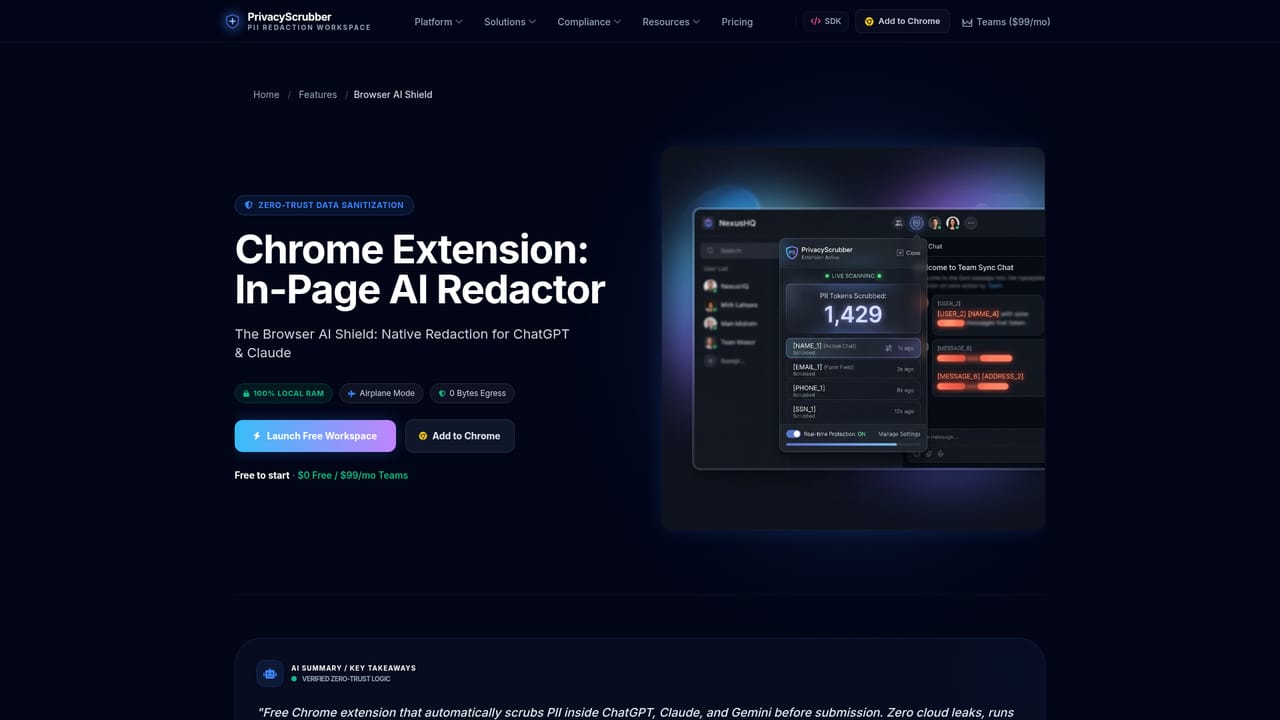Image resolution: width=1280 pixels, height=720 pixels.
Task: Click the three-dots icon in NexusHQ mockup toolbar
Action: point(971,223)
